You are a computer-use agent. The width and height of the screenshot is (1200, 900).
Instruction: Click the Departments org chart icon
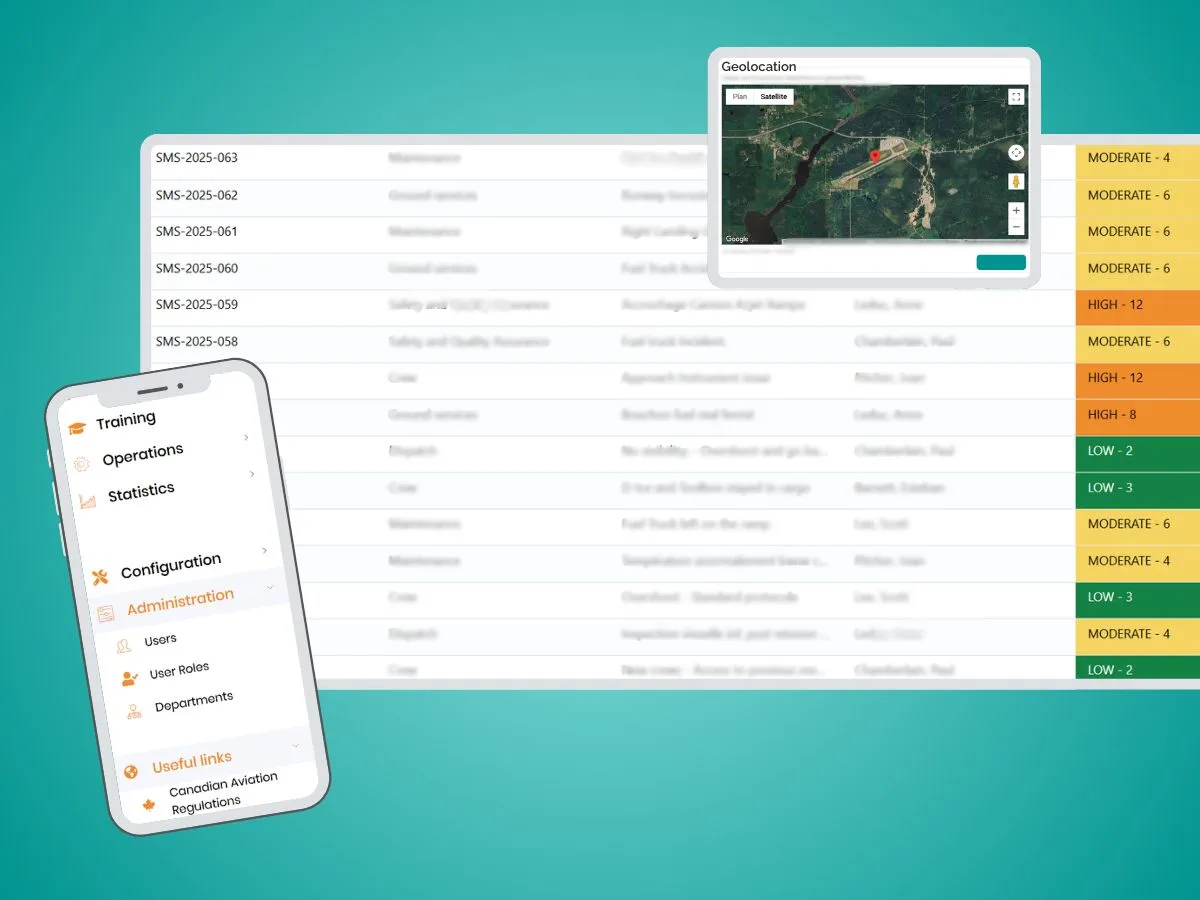134,712
